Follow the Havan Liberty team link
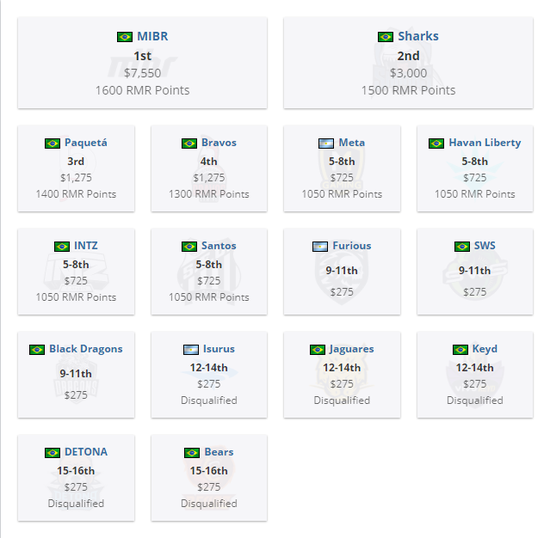The width and height of the screenshot is (550, 538). tap(485, 143)
